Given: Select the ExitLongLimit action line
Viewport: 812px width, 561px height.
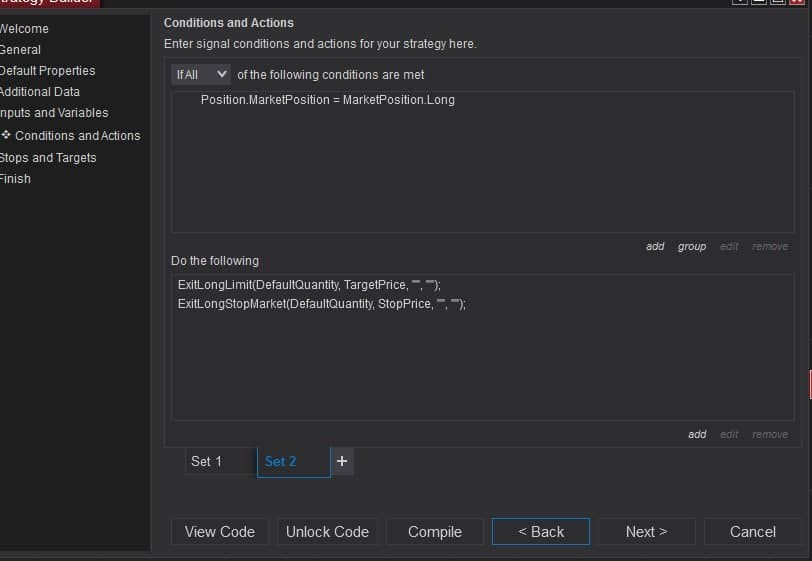Looking at the screenshot, I should click(308, 285).
